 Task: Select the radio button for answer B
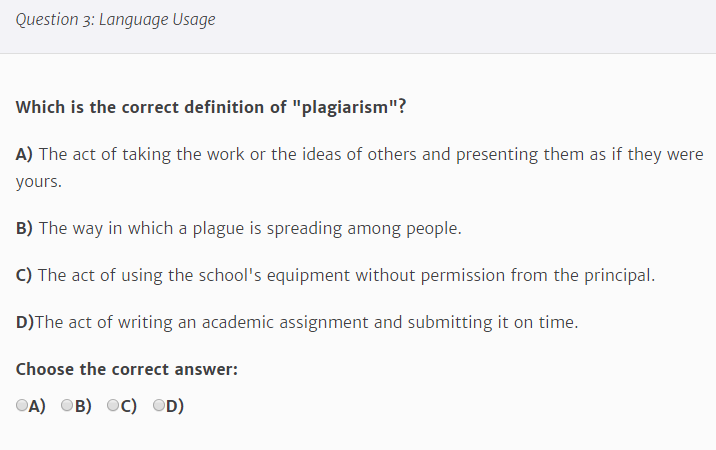(67, 406)
